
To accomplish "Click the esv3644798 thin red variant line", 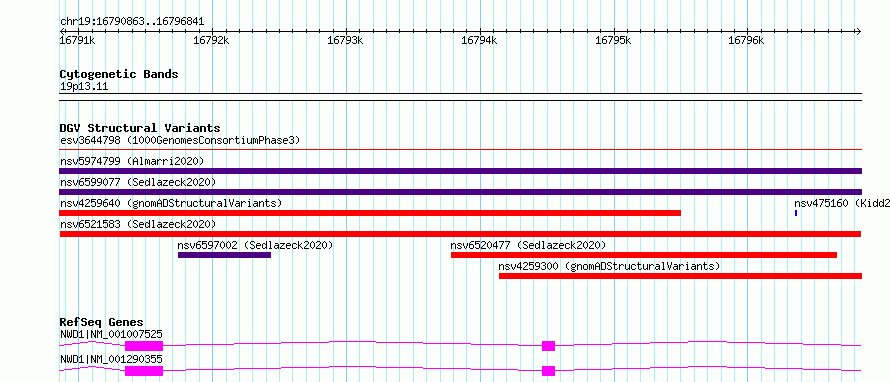I will pyautogui.click(x=460, y=150).
